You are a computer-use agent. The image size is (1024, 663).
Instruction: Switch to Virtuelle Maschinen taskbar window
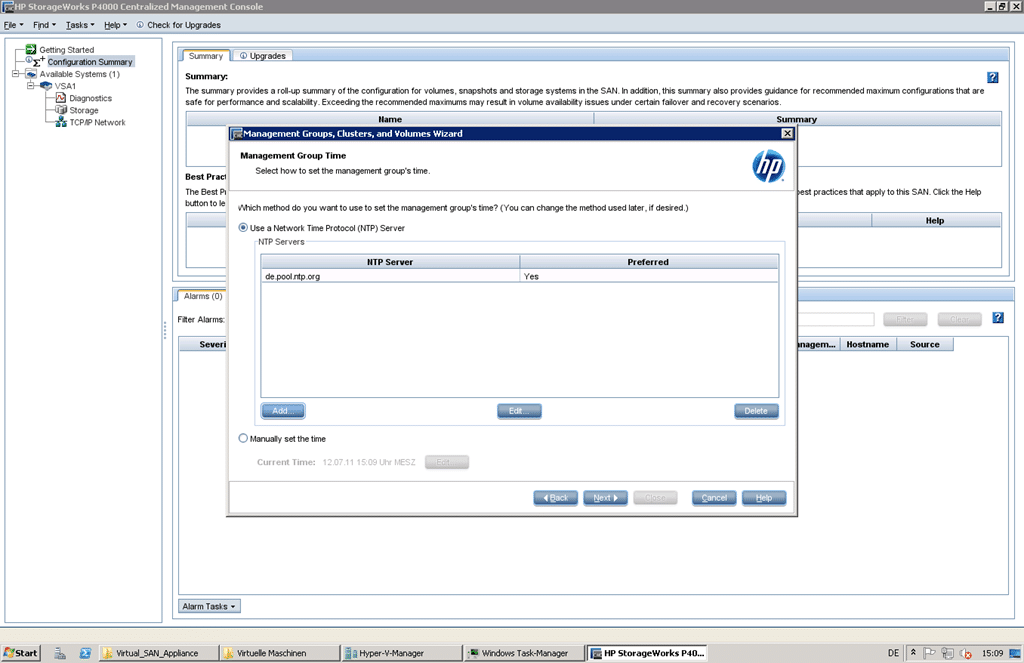tap(279, 653)
